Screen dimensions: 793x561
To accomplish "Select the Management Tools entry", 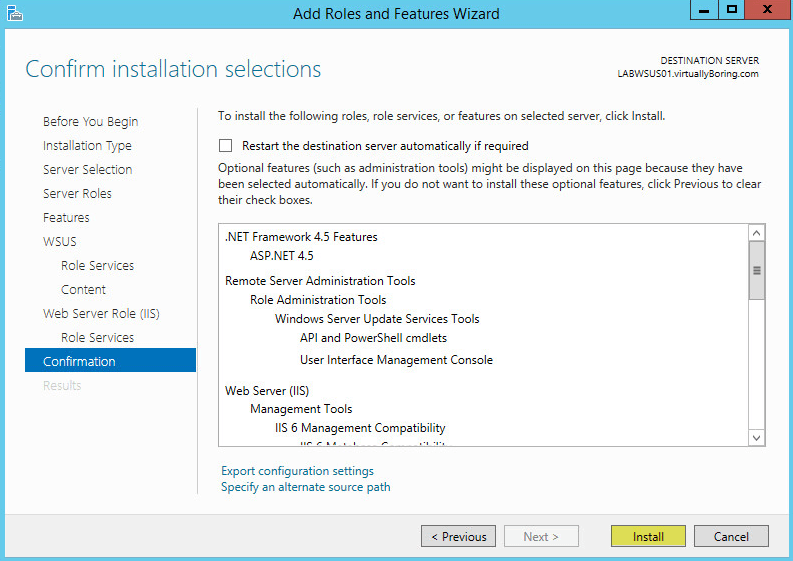I will pos(301,409).
